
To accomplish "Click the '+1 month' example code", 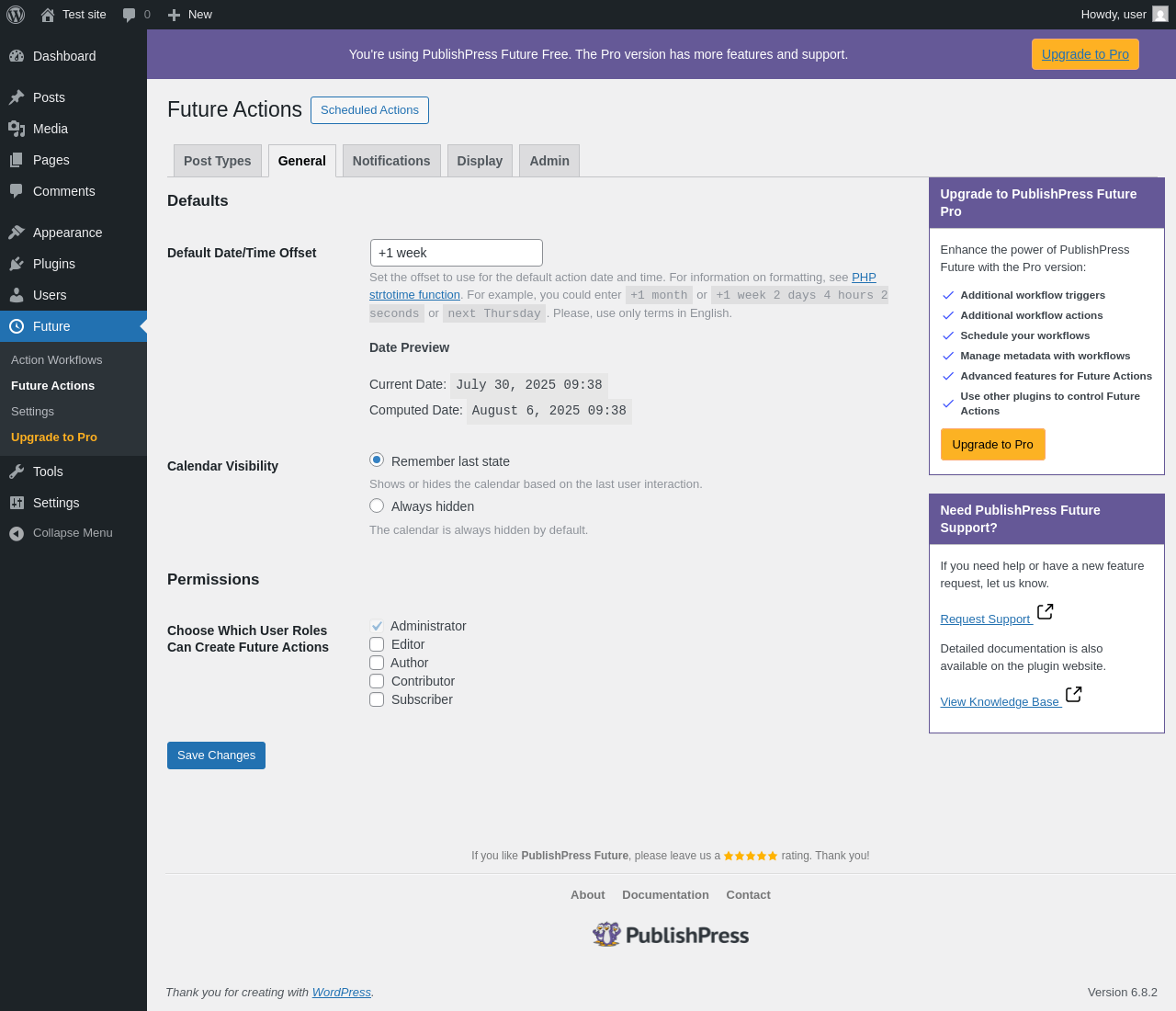I will click(659, 295).
